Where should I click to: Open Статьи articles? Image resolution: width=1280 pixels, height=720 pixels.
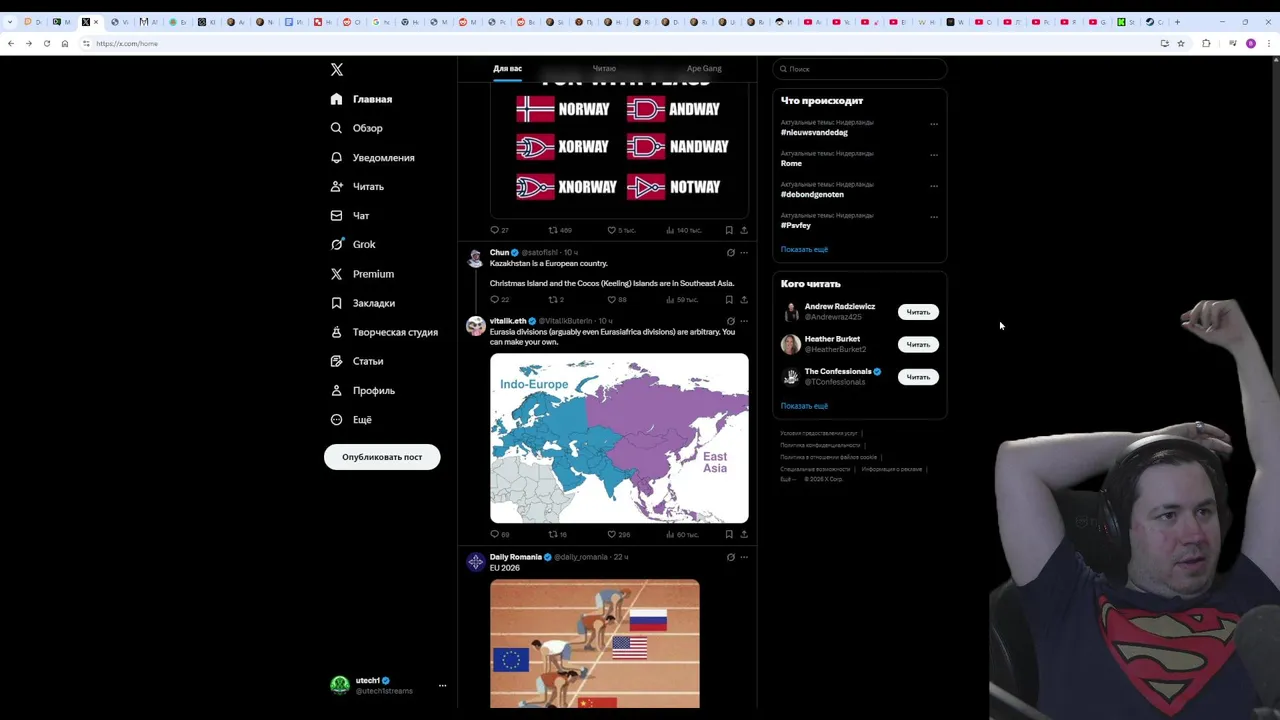(357, 361)
